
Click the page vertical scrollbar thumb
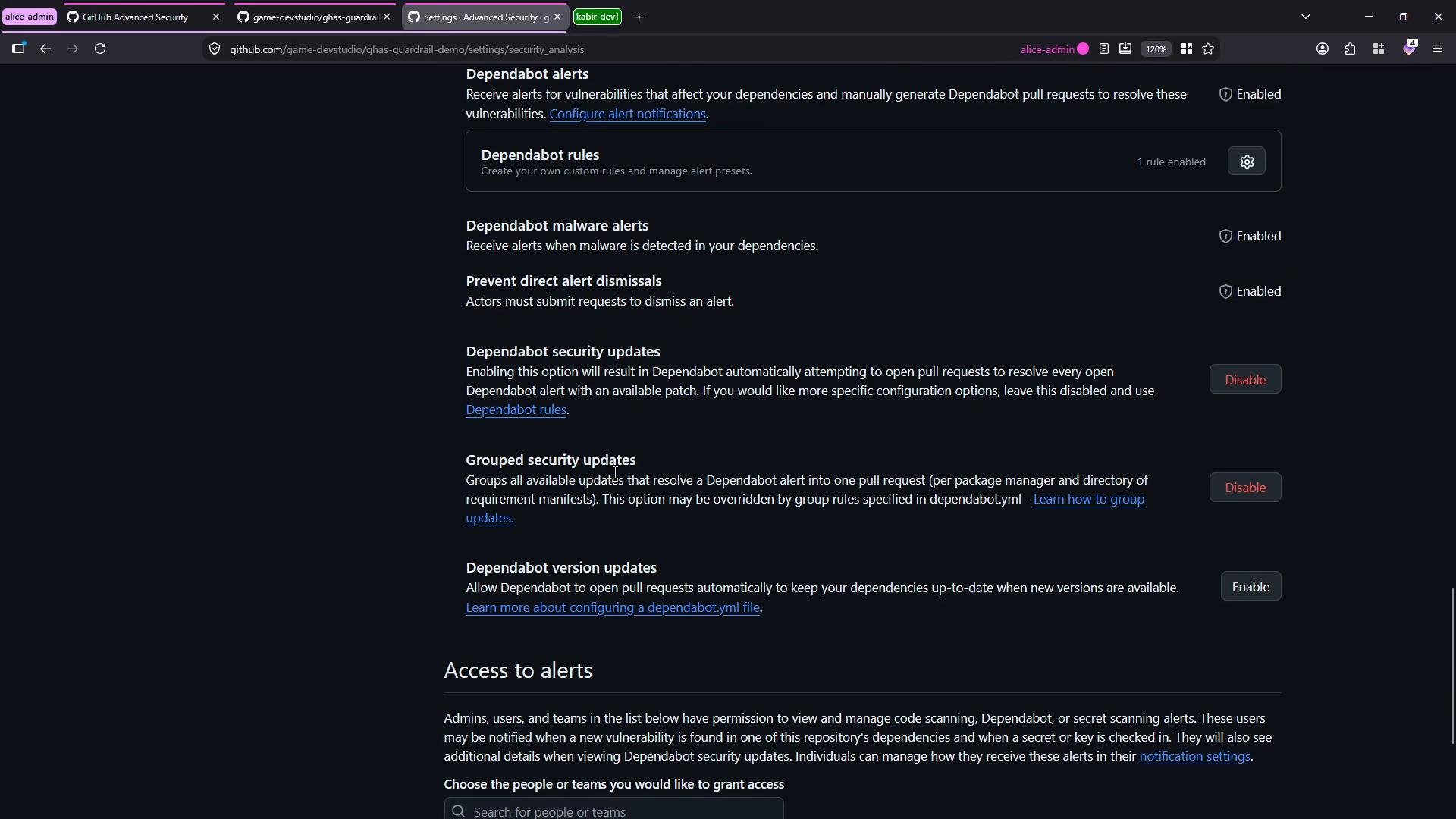1452,666
